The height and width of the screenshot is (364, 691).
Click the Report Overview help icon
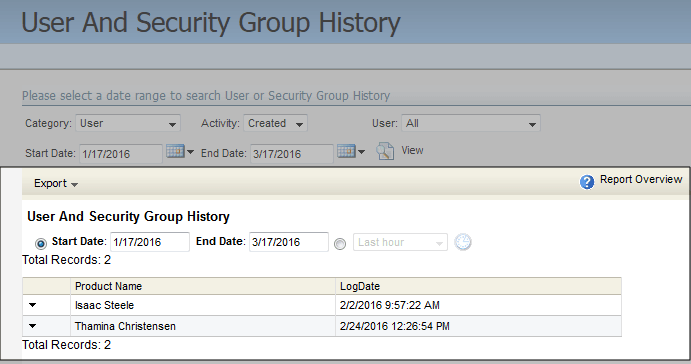pyautogui.click(x=587, y=182)
